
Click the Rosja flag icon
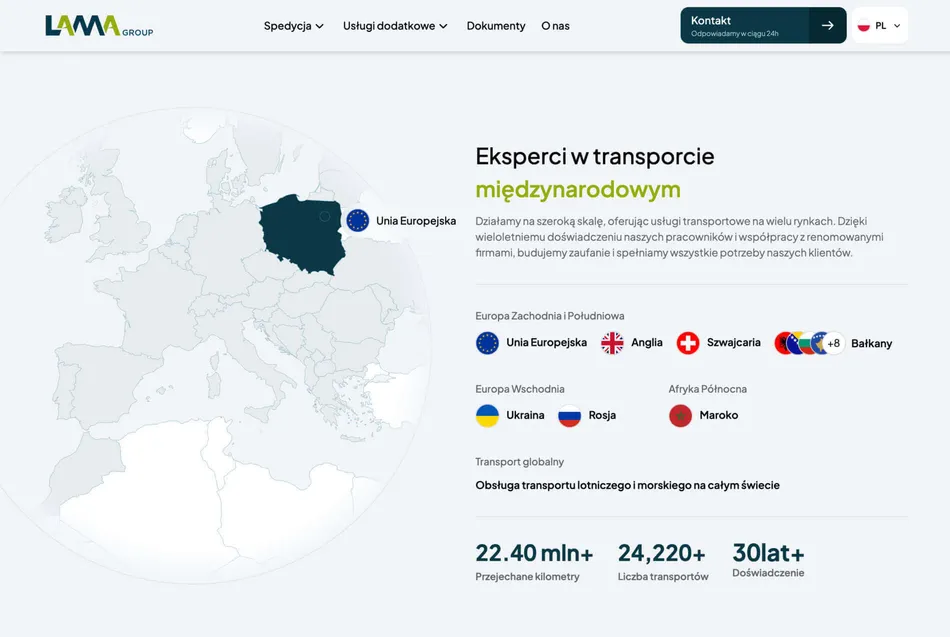click(569, 416)
